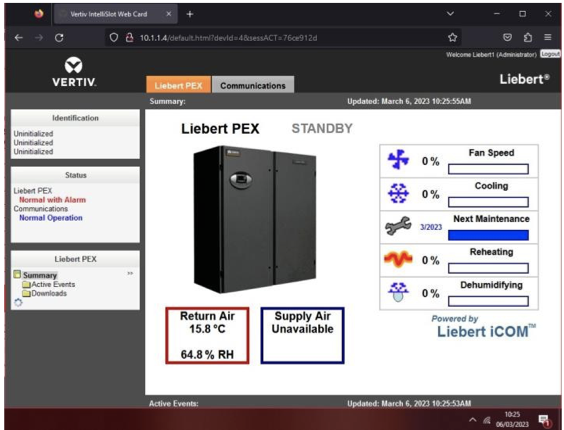Click the Summary folder icon
This screenshot has height=430, width=564.
(17, 274)
